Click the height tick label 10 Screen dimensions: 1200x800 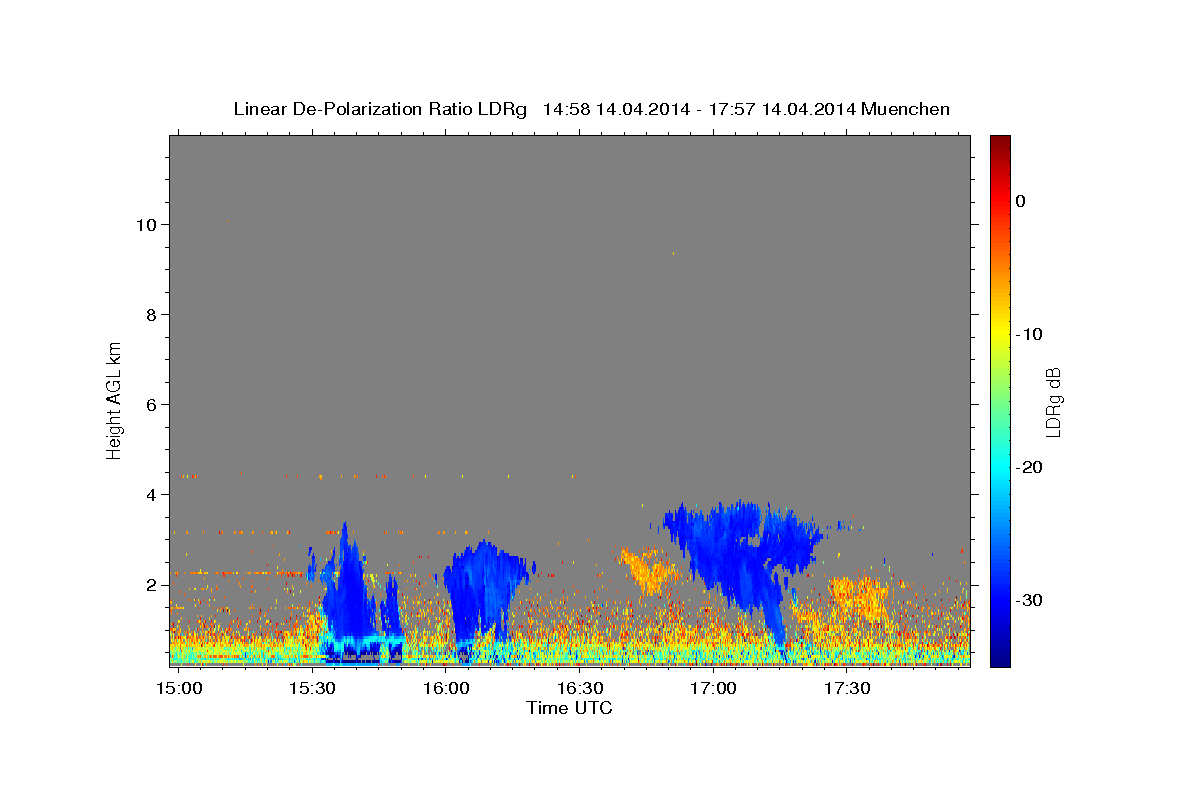point(147,224)
